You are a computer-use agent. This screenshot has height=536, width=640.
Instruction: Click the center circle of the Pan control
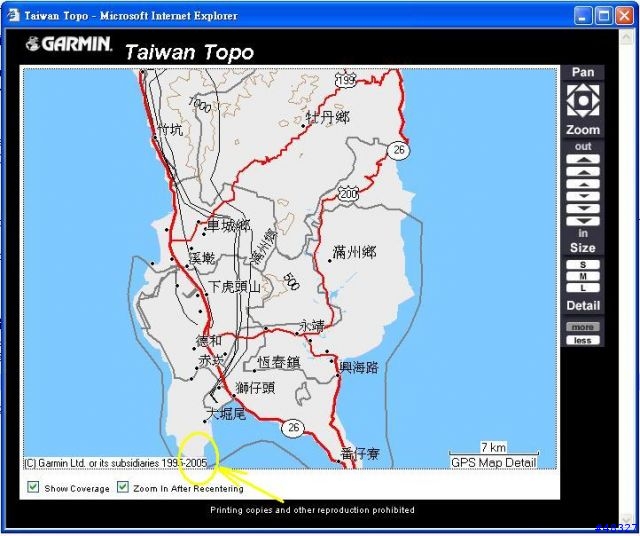pos(583,100)
